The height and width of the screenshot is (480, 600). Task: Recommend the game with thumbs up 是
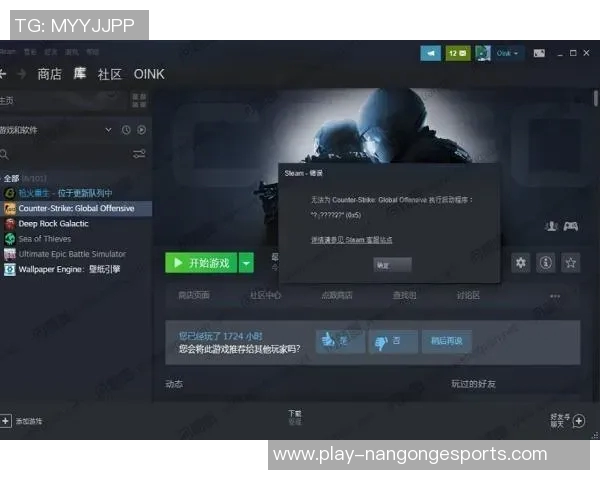(x=340, y=341)
